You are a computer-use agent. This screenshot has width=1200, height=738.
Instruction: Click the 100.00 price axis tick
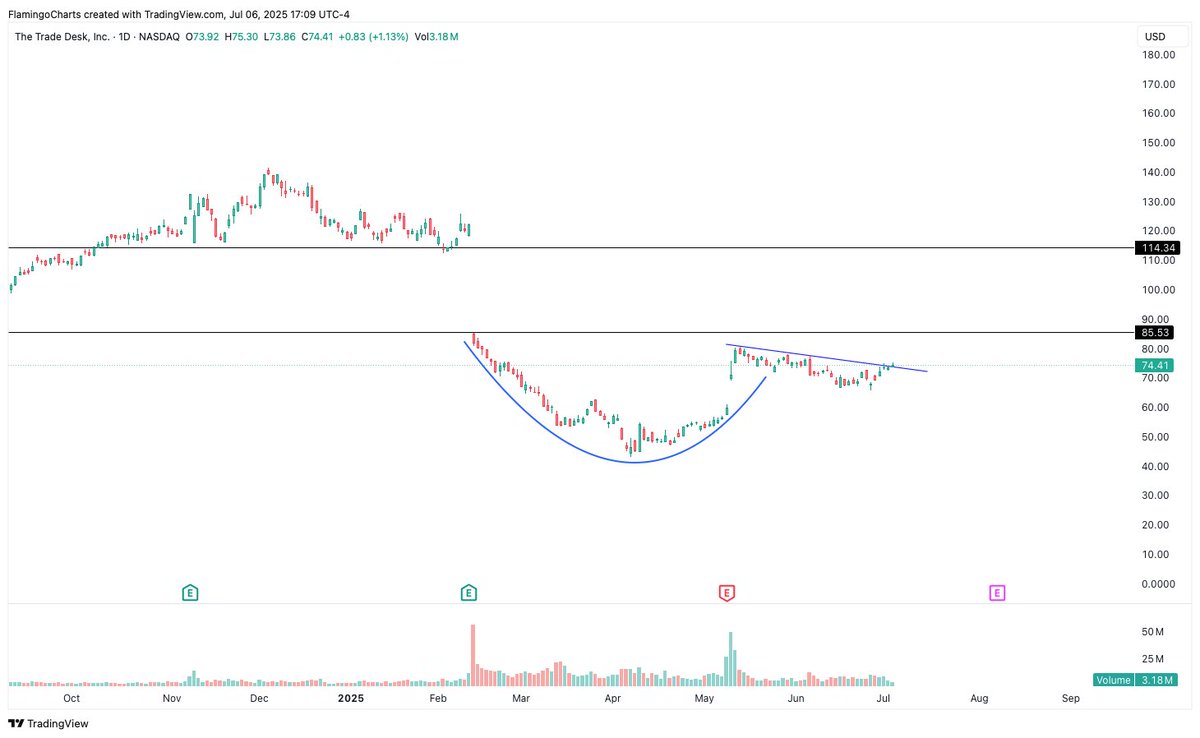1157,290
